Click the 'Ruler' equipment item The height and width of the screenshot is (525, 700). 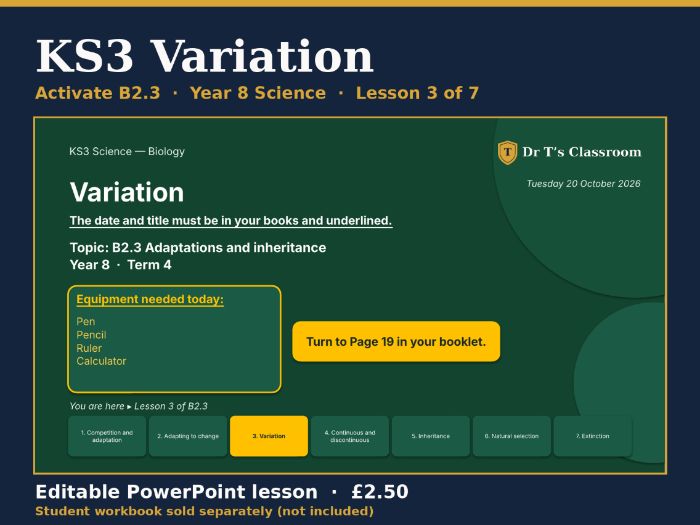click(x=89, y=348)
